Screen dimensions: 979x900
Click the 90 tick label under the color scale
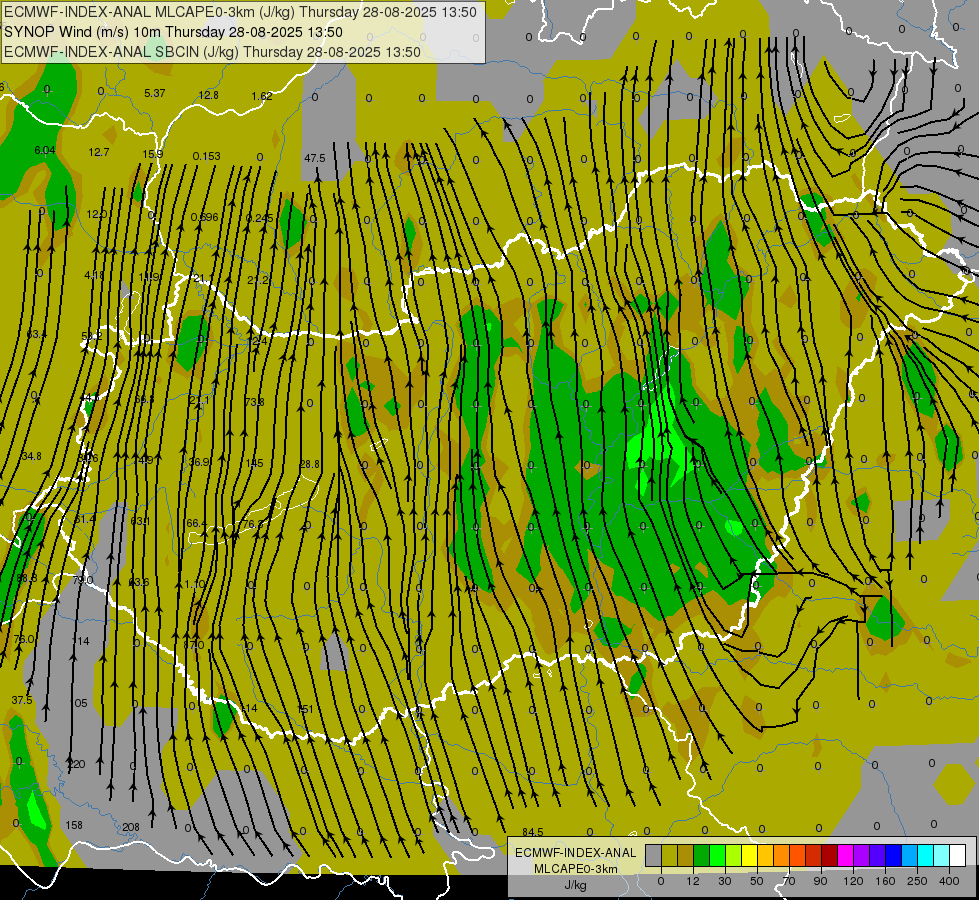(820, 881)
